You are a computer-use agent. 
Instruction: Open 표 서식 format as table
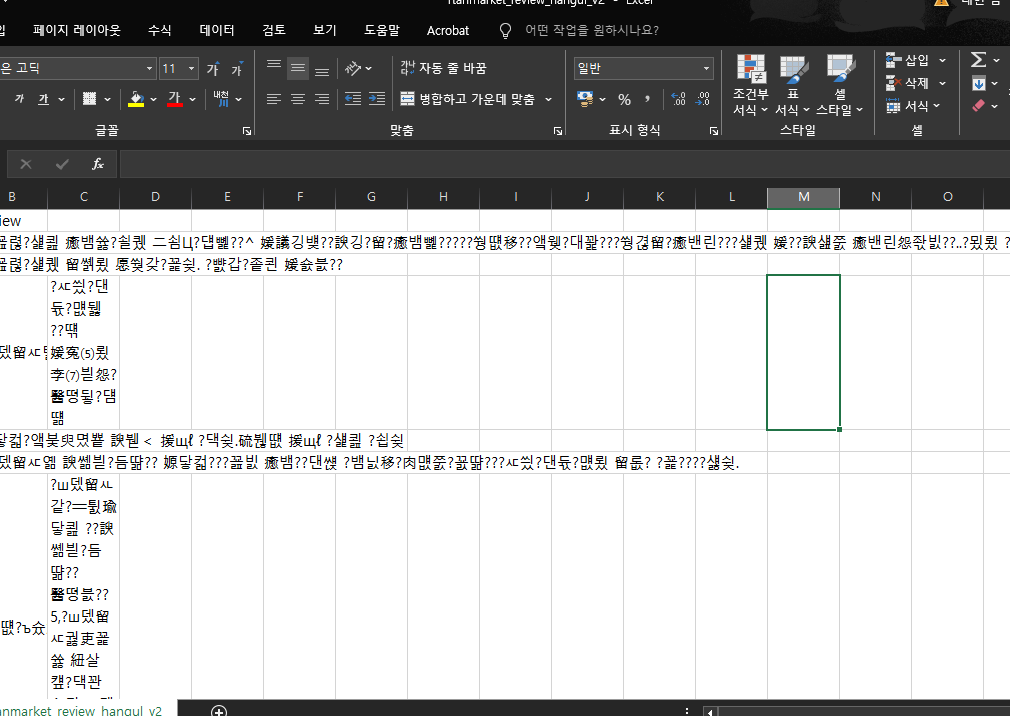coord(793,85)
